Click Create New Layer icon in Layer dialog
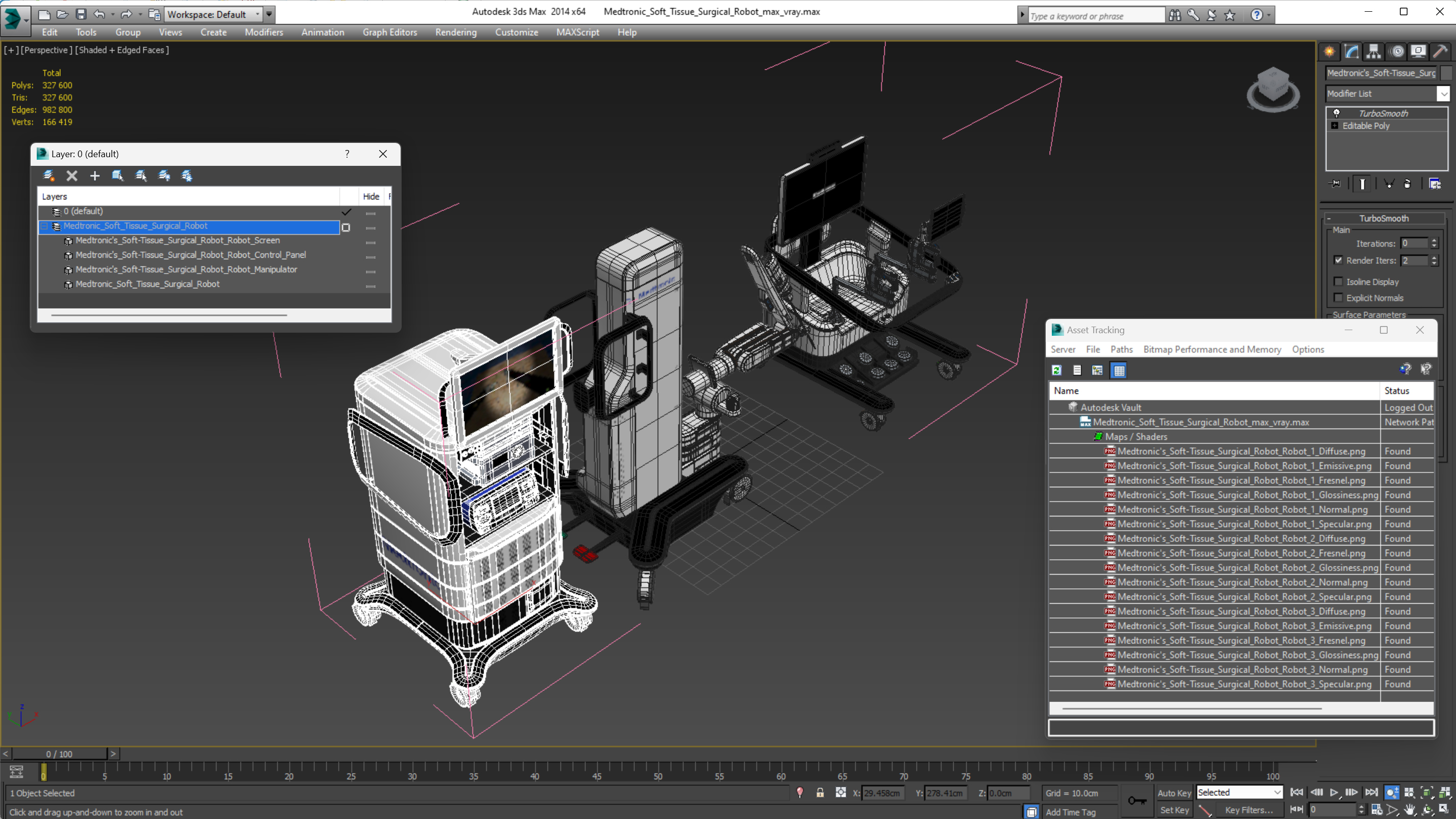Screen dimensions: 1456x819 (x=48, y=176)
